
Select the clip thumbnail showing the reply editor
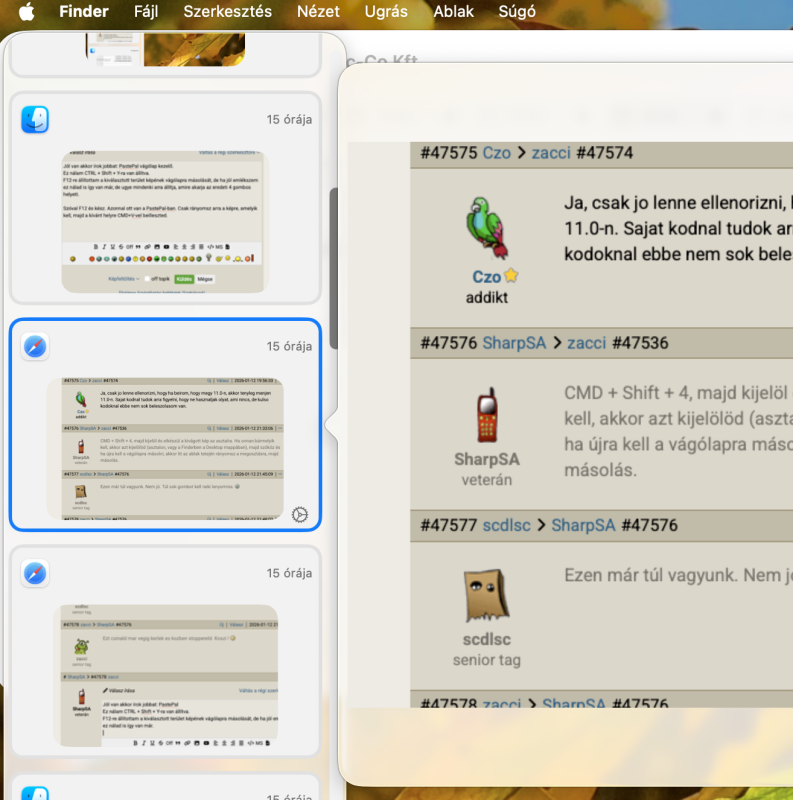[x=165, y=676]
